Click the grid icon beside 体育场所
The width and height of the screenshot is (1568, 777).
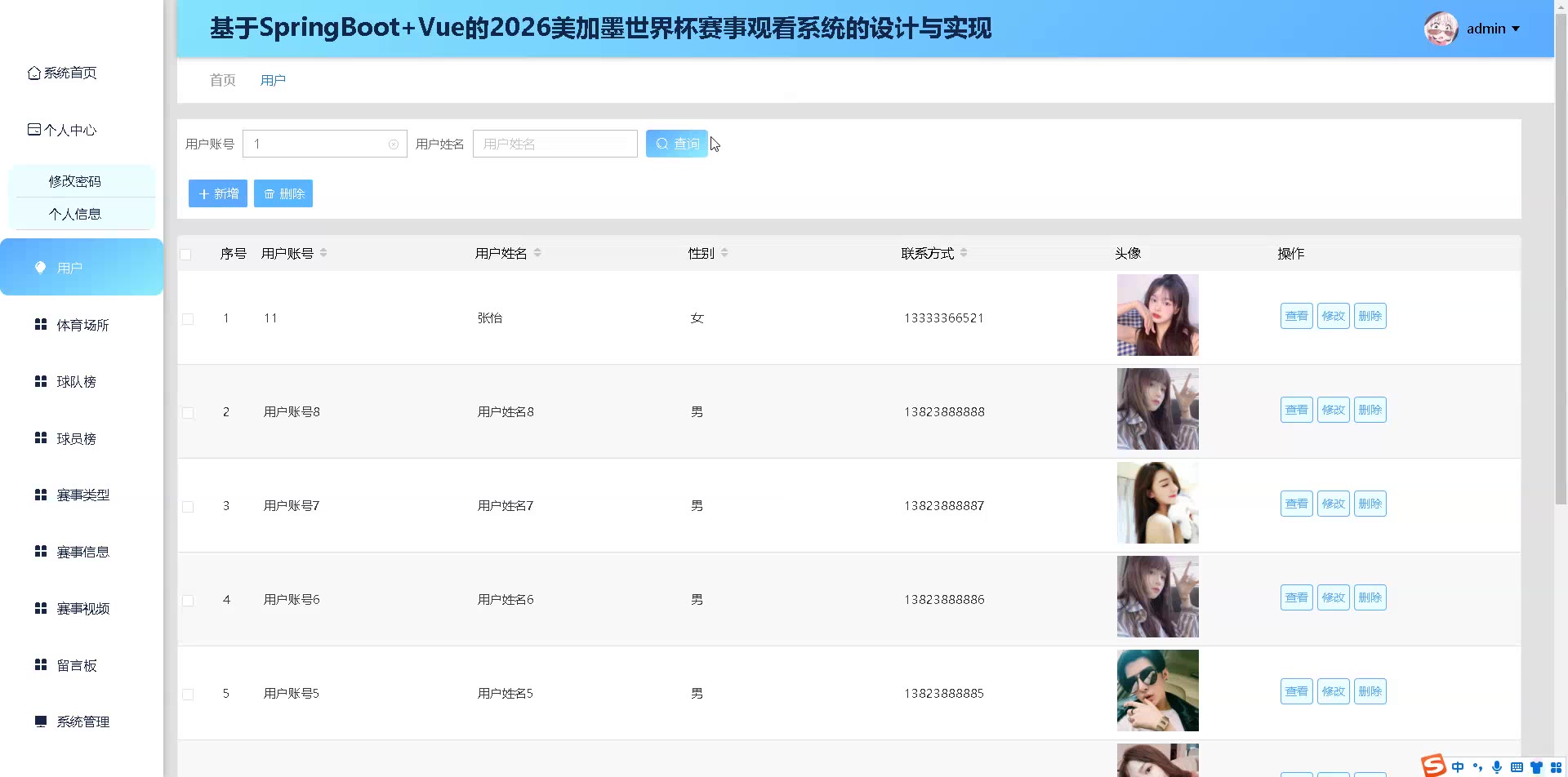[41, 325]
